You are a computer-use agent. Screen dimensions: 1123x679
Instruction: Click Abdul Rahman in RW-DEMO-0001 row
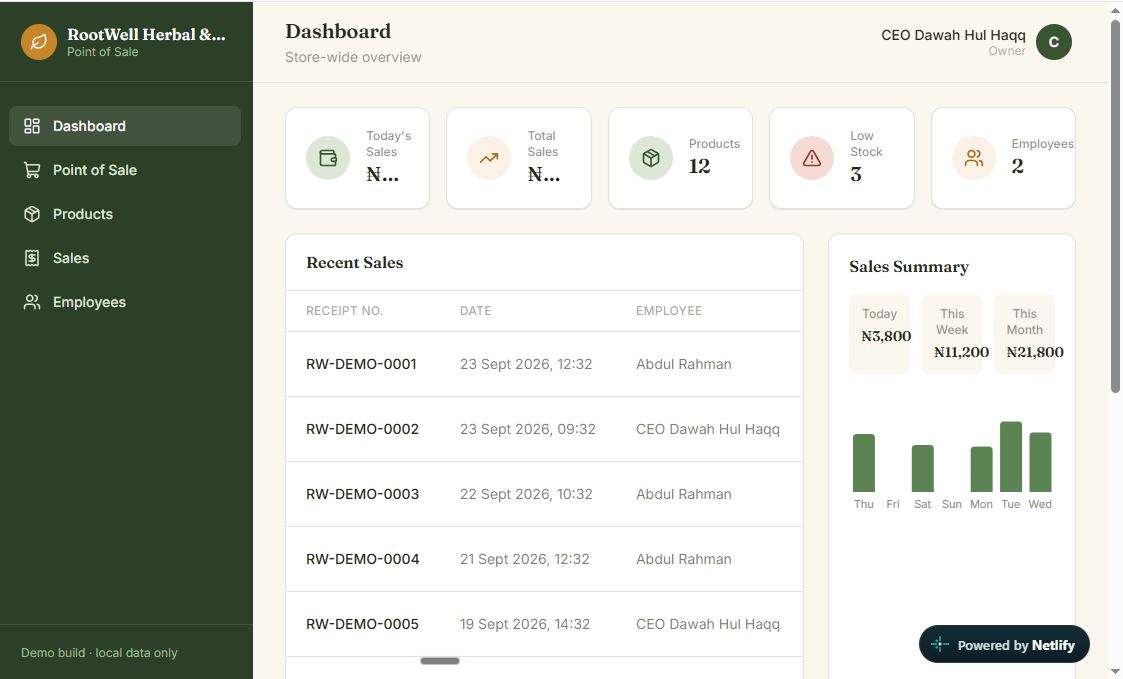click(x=684, y=364)
